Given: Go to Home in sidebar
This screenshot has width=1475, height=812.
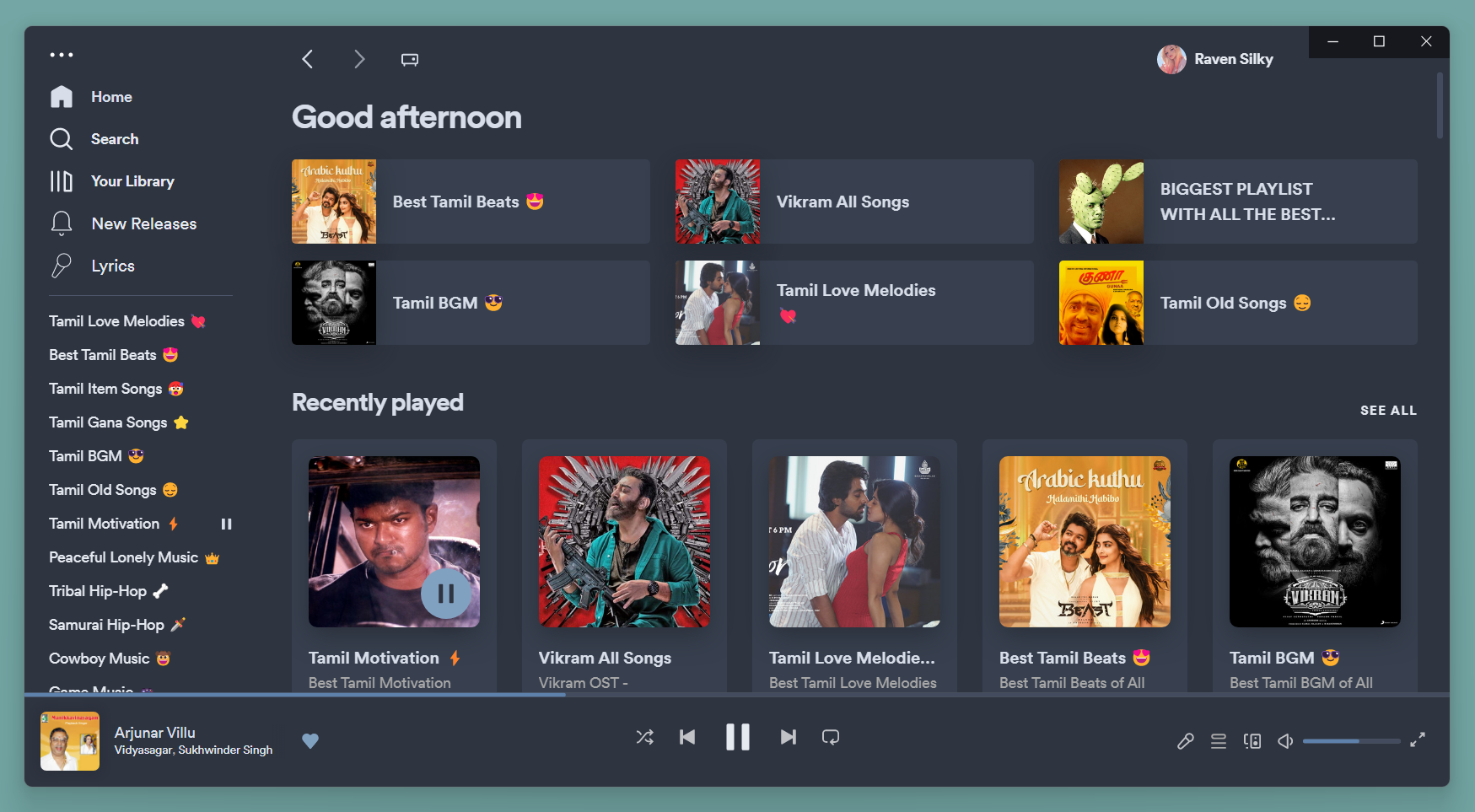Looking at the screenshot, I should pos(111,97).
